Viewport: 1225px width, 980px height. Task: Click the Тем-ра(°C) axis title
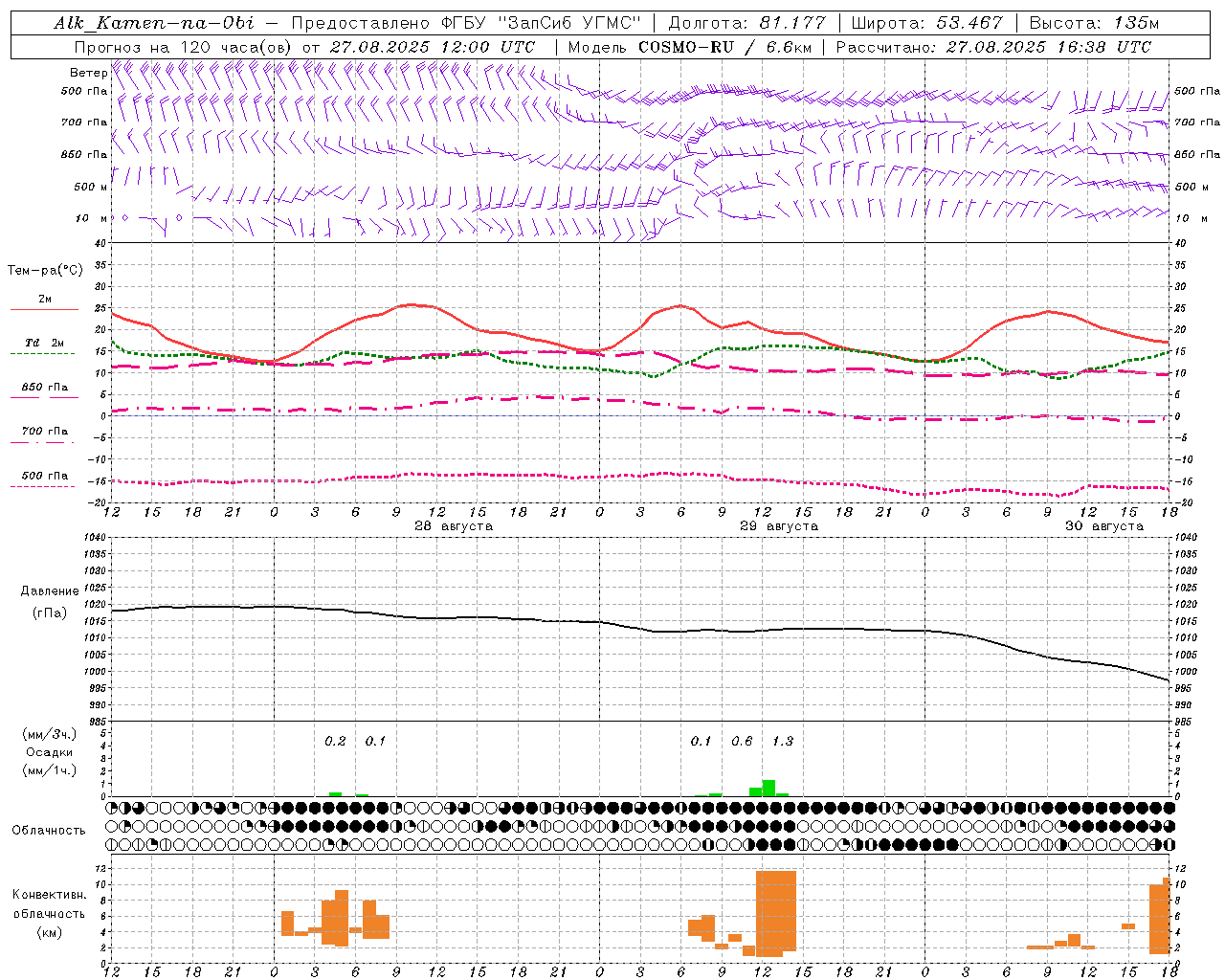click(x=45, y=271)
